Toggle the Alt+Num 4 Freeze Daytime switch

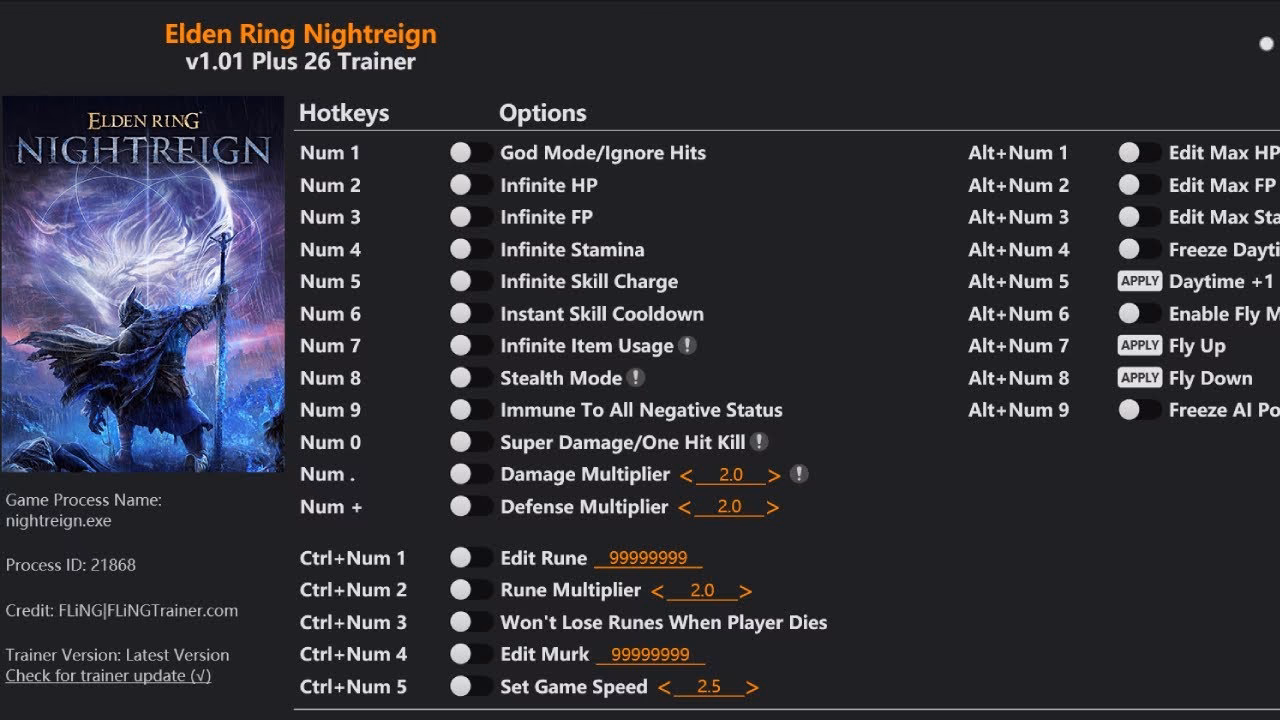[1139, 249]
